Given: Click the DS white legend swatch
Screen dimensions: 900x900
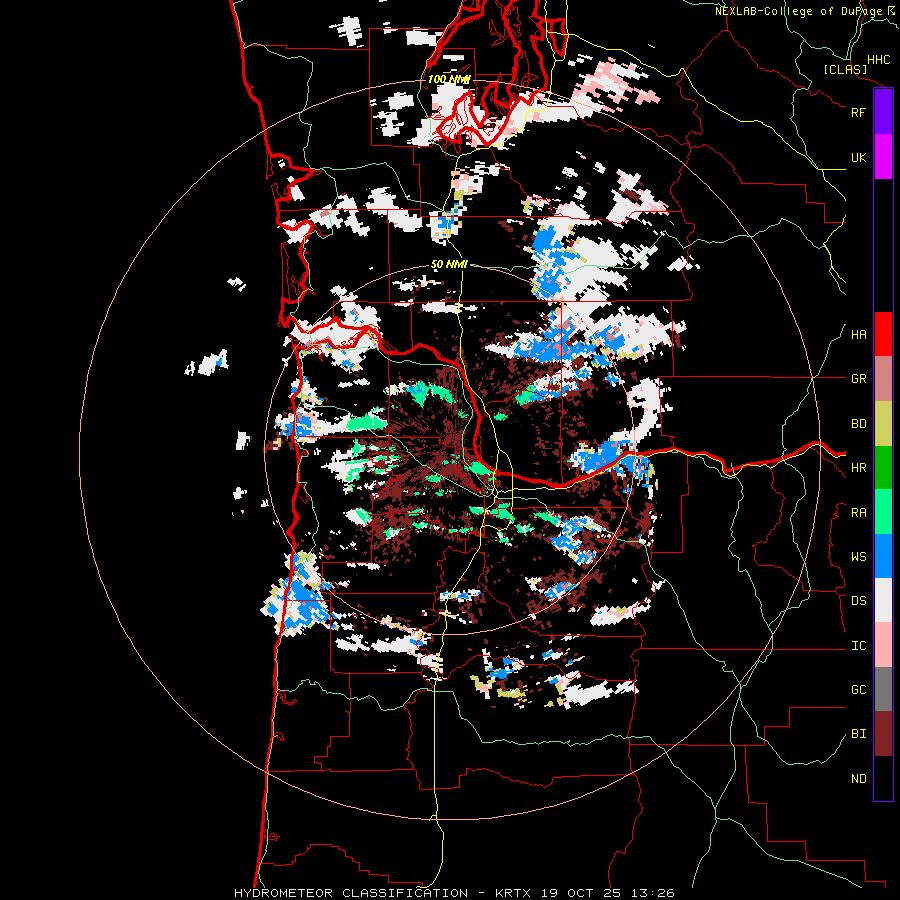Looking at the screenshot, I should point(883,600).
